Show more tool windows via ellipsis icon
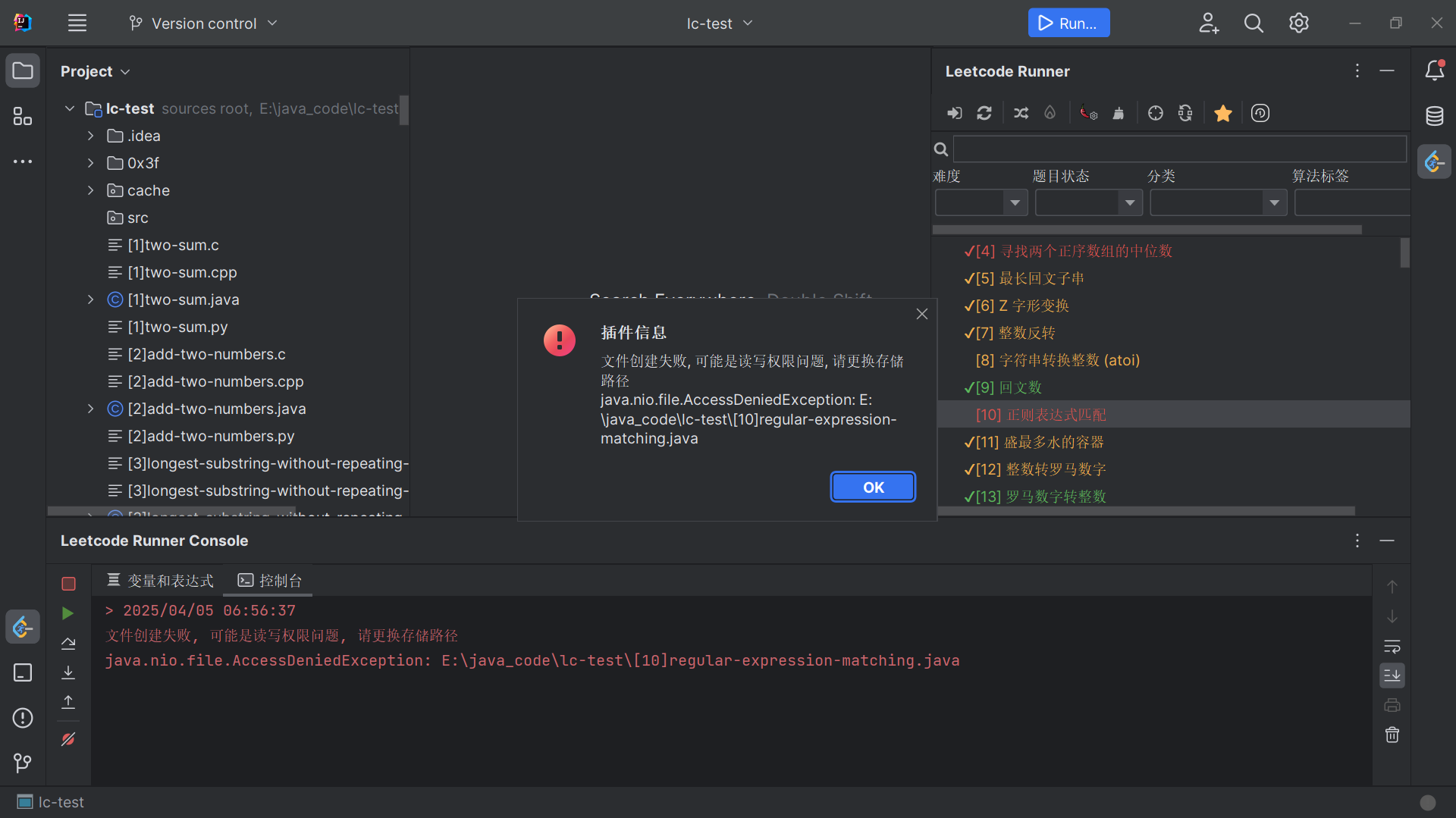This screenshot has width=1456, height=818. pyautogui.click(x=23, y=161)
